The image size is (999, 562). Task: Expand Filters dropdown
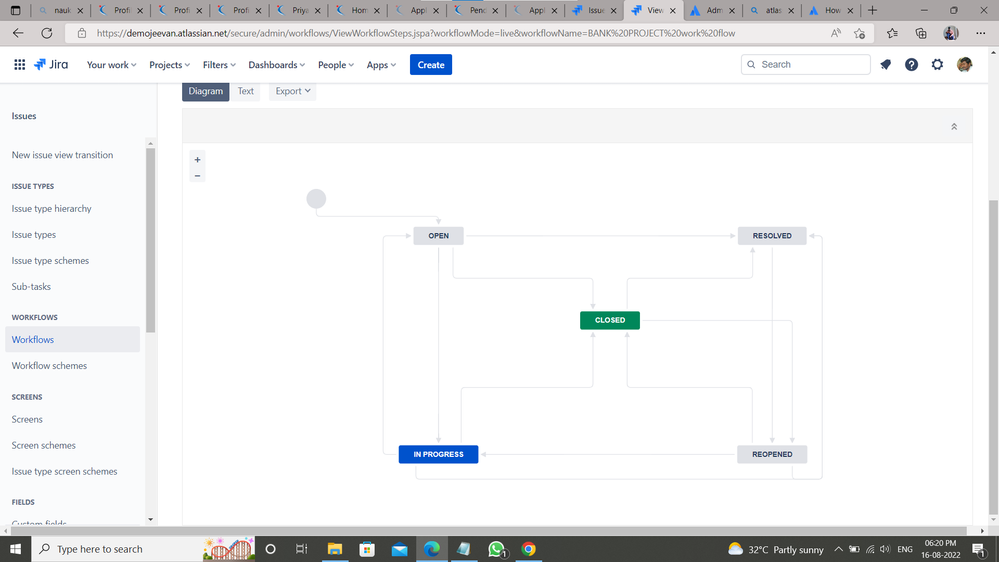tap(219, 64)
